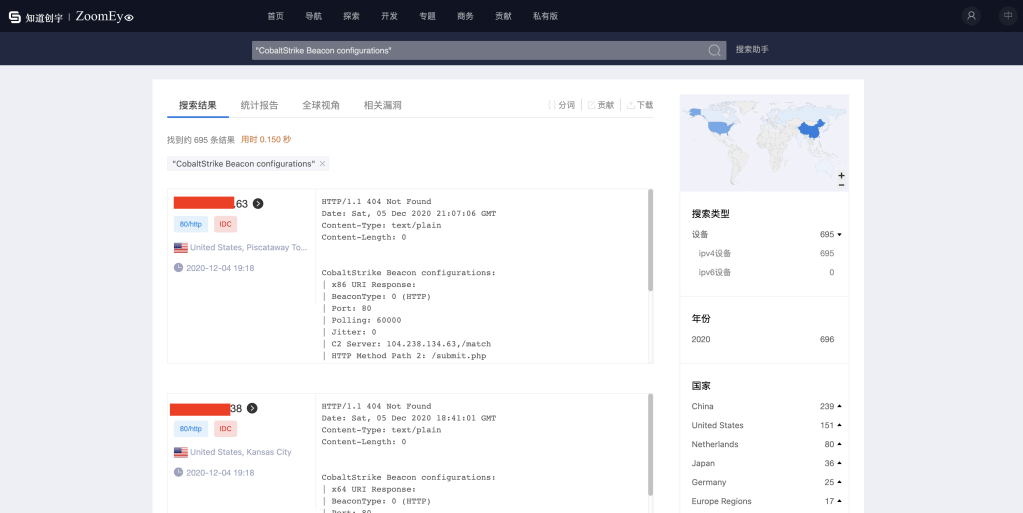
Task: Click the arrow icon next to the .63 IP
Action: 258,204
